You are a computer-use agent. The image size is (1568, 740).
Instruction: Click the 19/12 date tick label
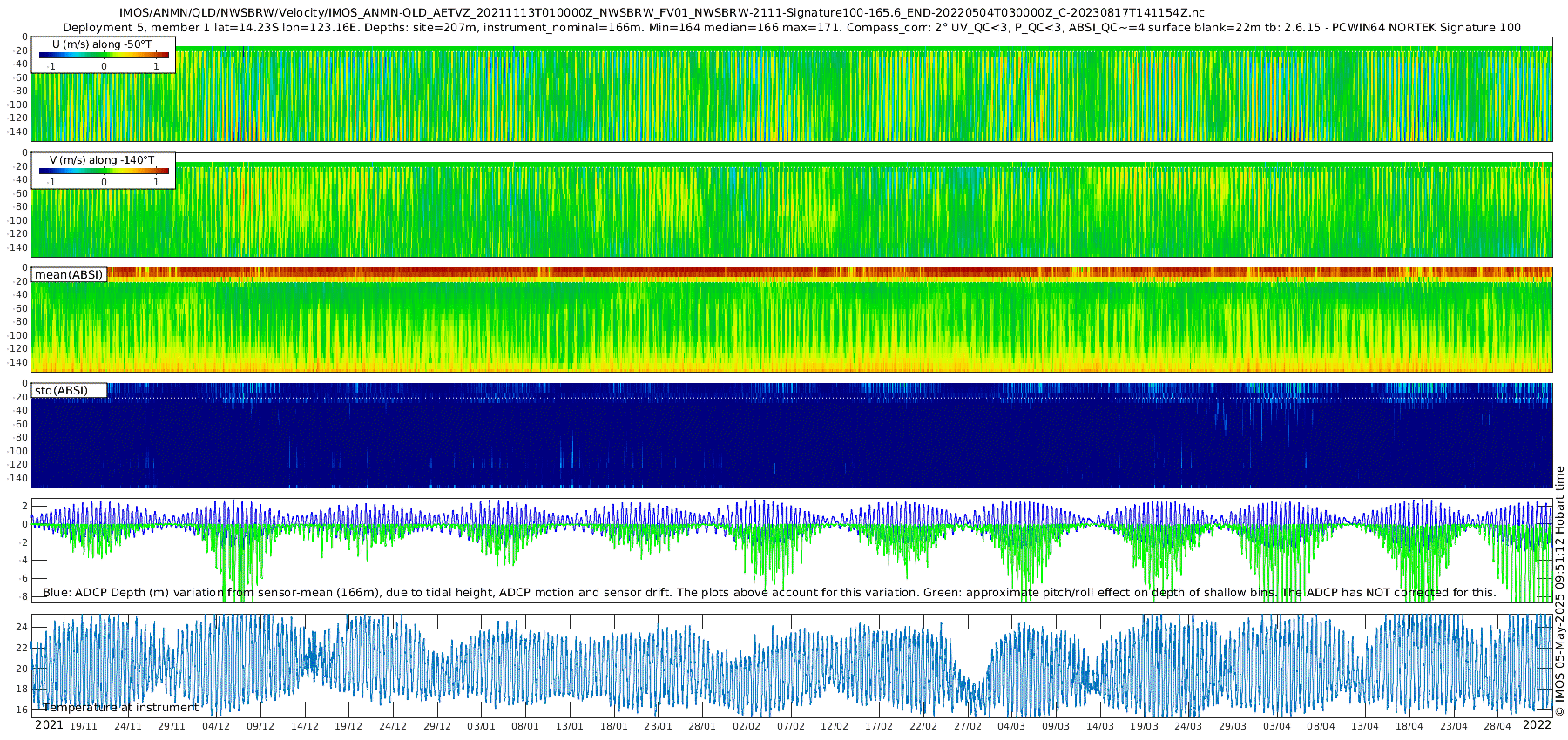pos(348,726)
